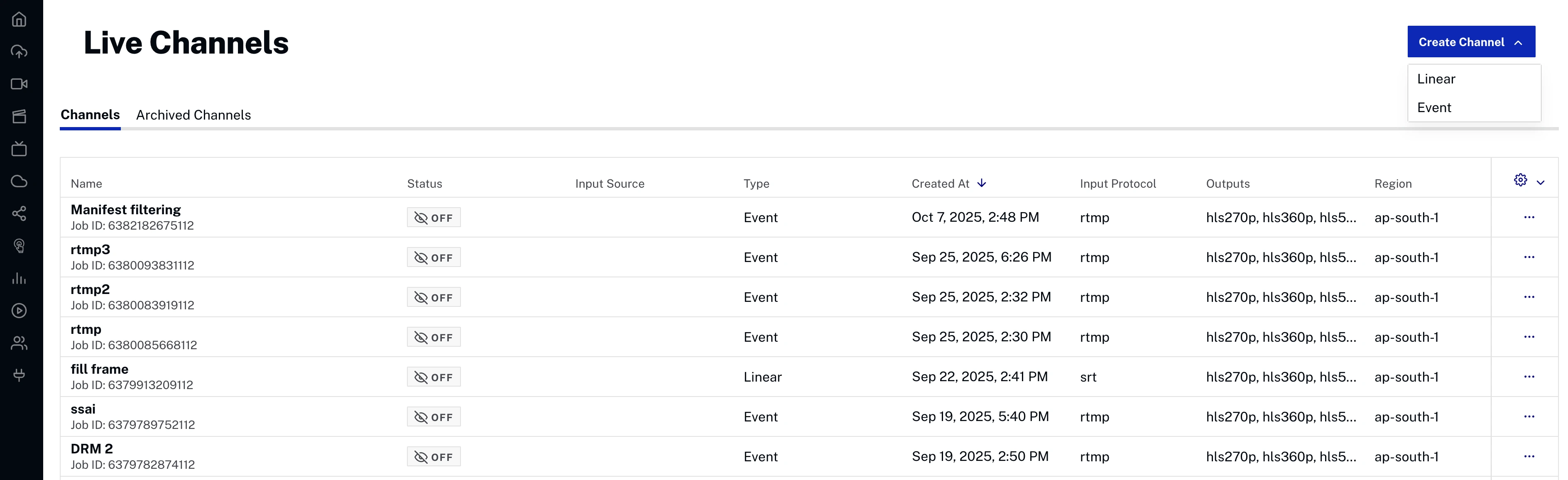The width and height of the screenshot is (1568, 480).
Task: Enable the fill frame channel OFF toggle
Action: click(x=434, y=377)
